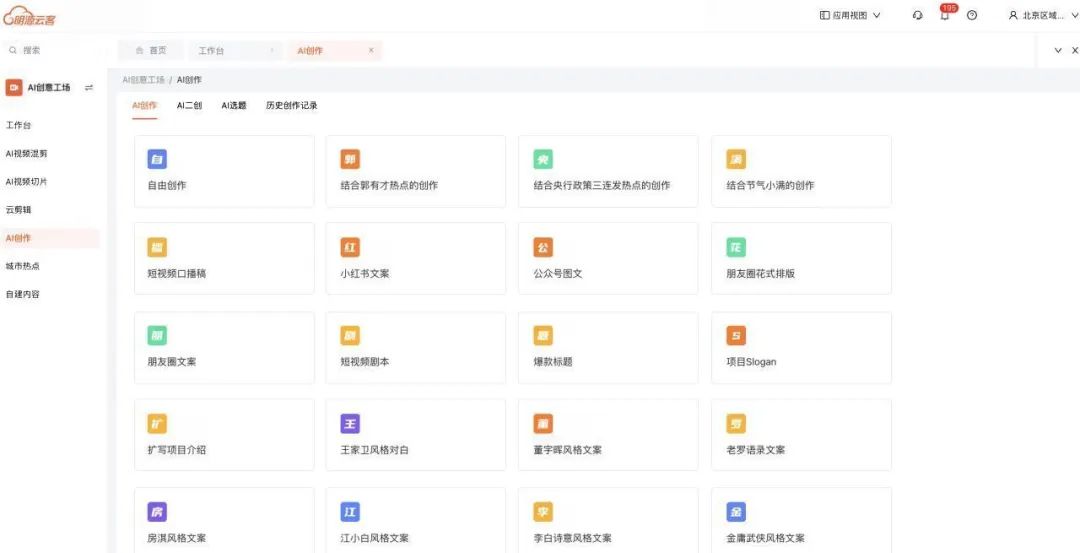Expand the tab list chevron at right
Image resolution: width=1080 pixels, height=553 pixels.
coord(1058,50)
